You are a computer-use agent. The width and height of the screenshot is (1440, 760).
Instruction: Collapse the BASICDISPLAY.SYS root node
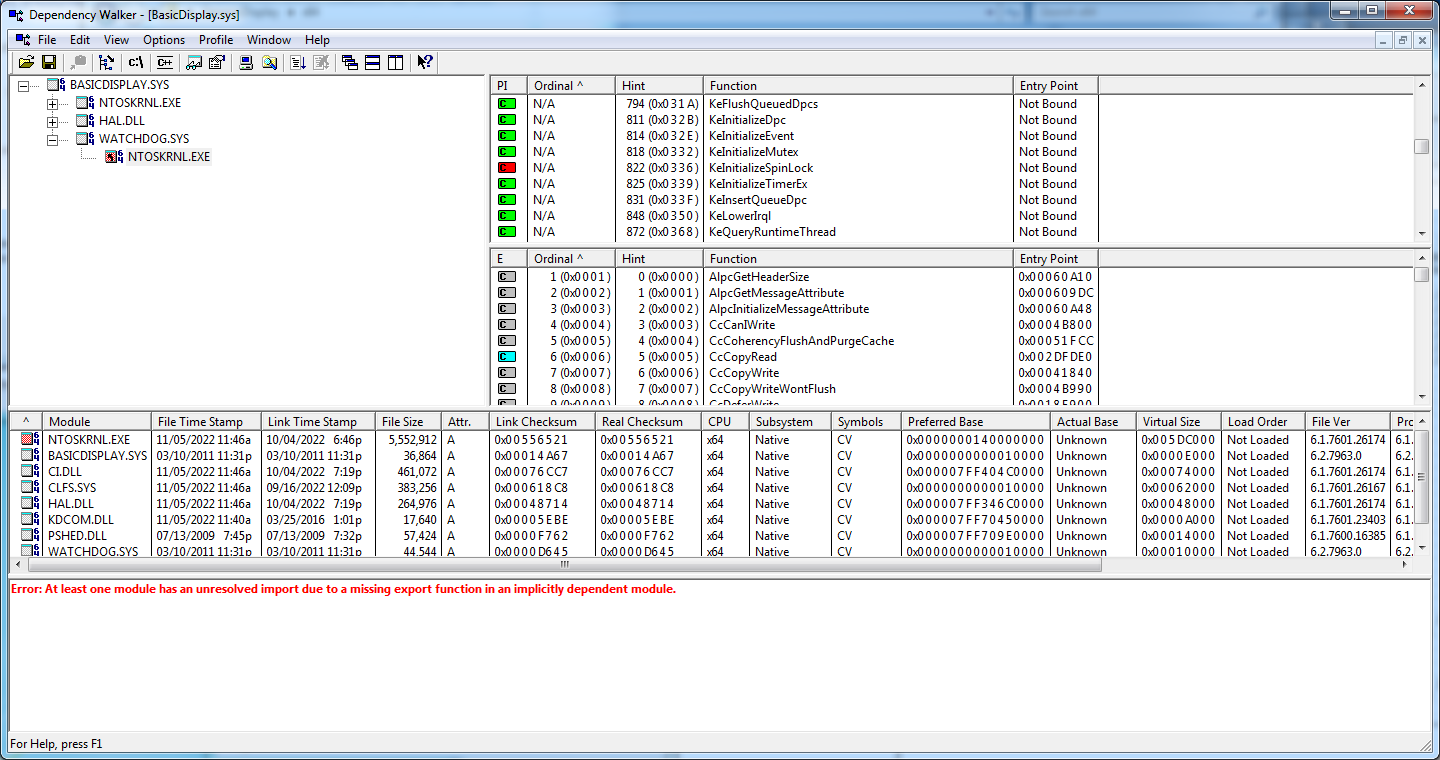click(24, 86)
